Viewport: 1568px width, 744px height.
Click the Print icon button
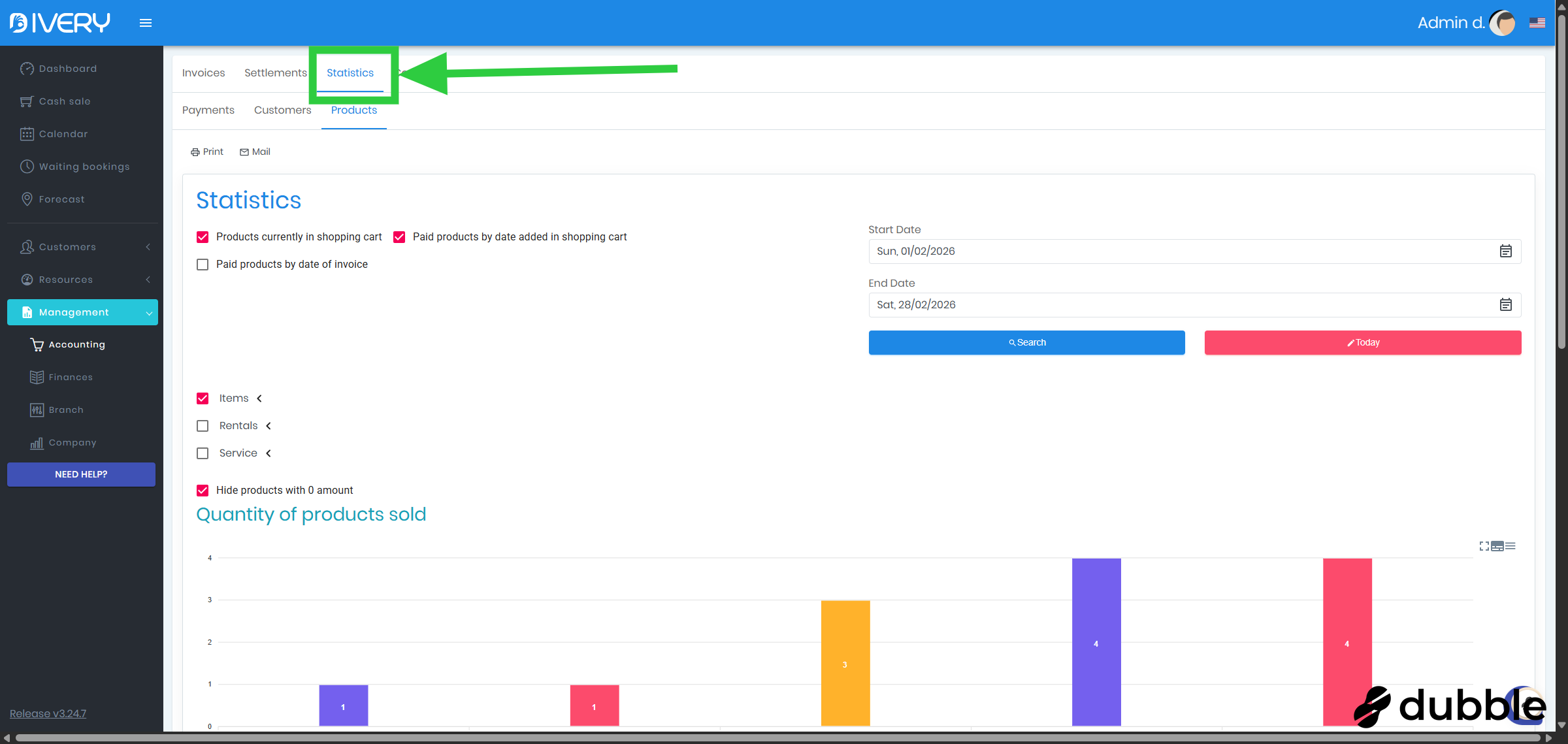point(195,152)
